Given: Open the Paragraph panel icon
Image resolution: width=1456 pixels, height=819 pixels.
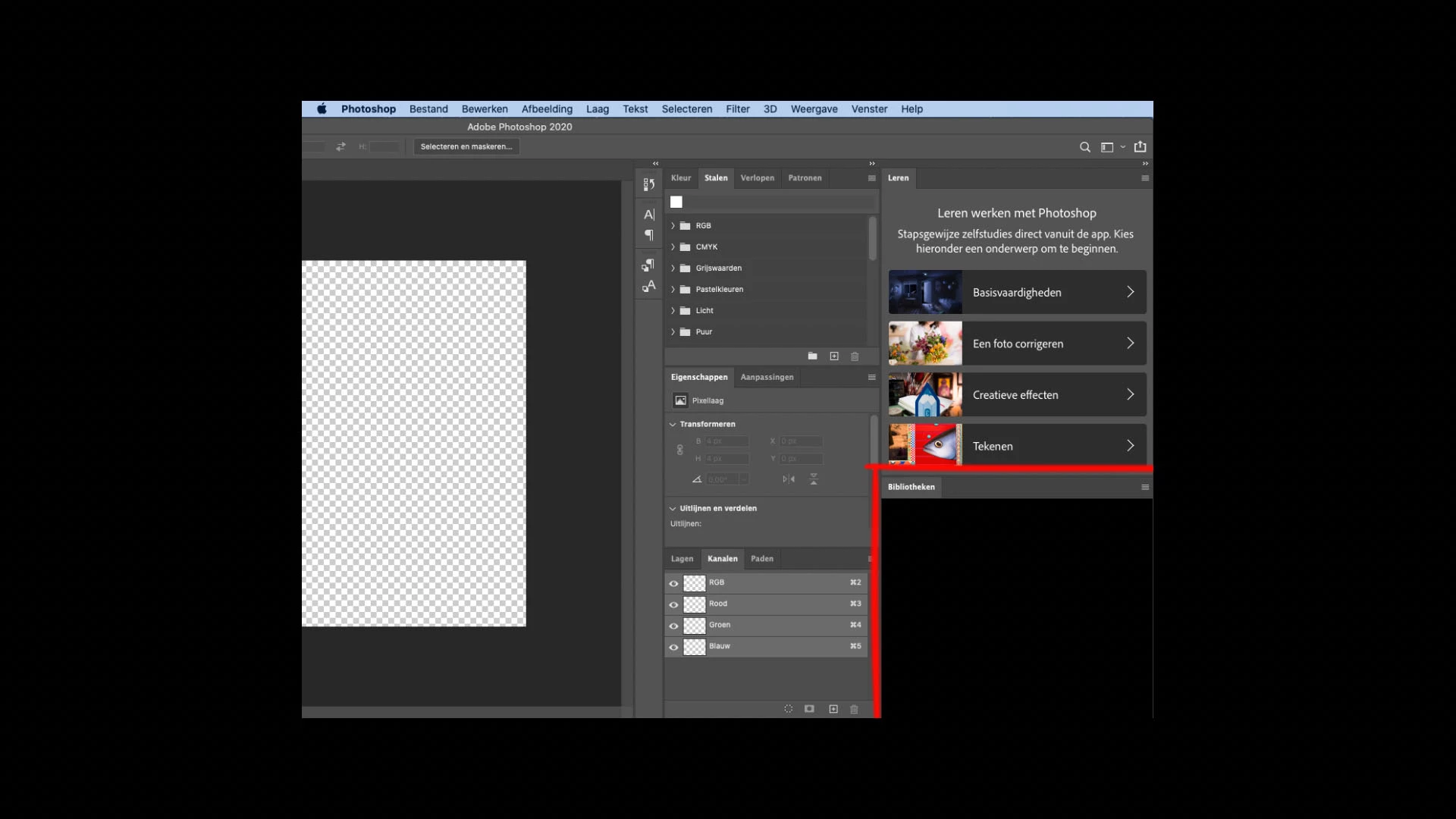Looking at the screenshot, I should [648, 235].
